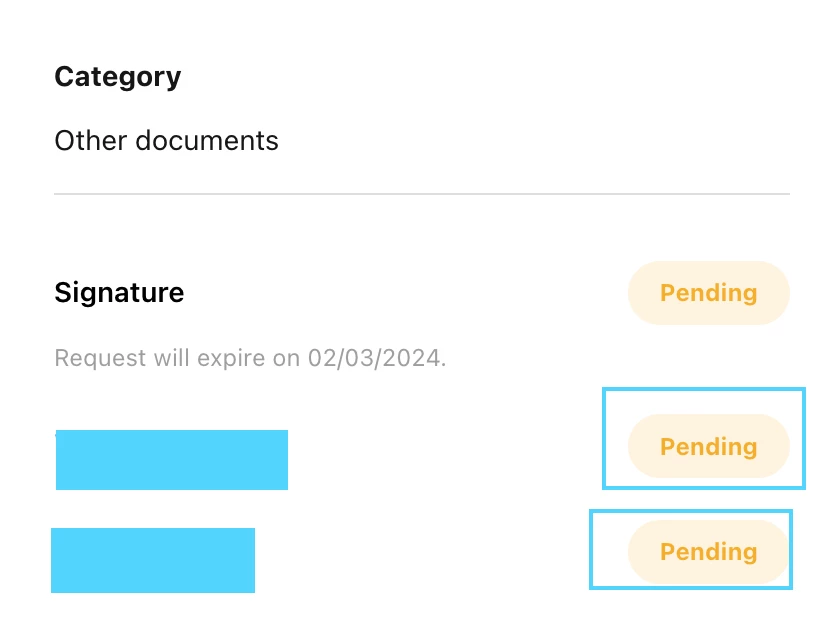Click the word documents in category value
The height and width of the screenshot is (620, 822).
(207, 140)
